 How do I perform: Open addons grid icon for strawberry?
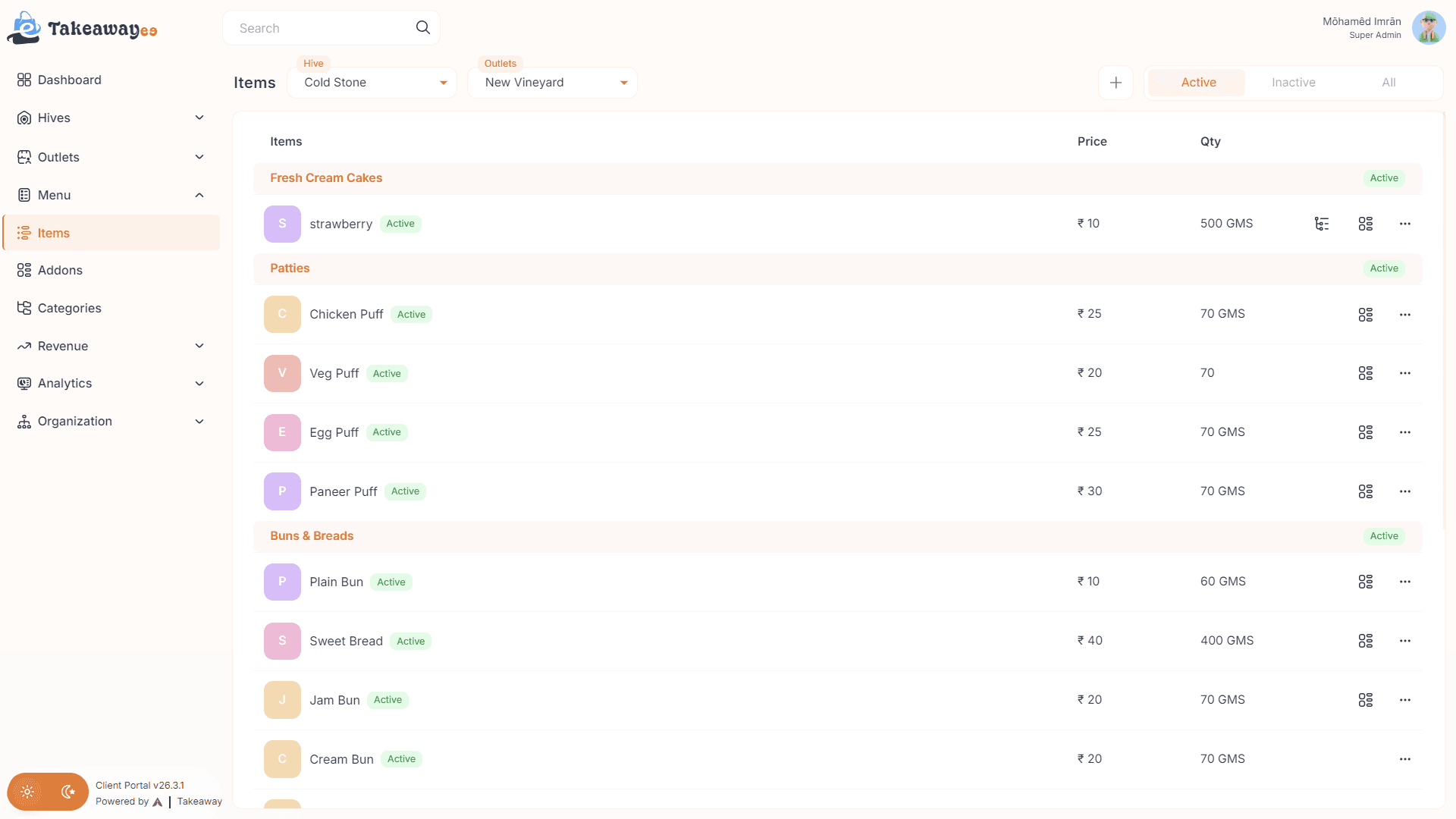pos(1366,224)
